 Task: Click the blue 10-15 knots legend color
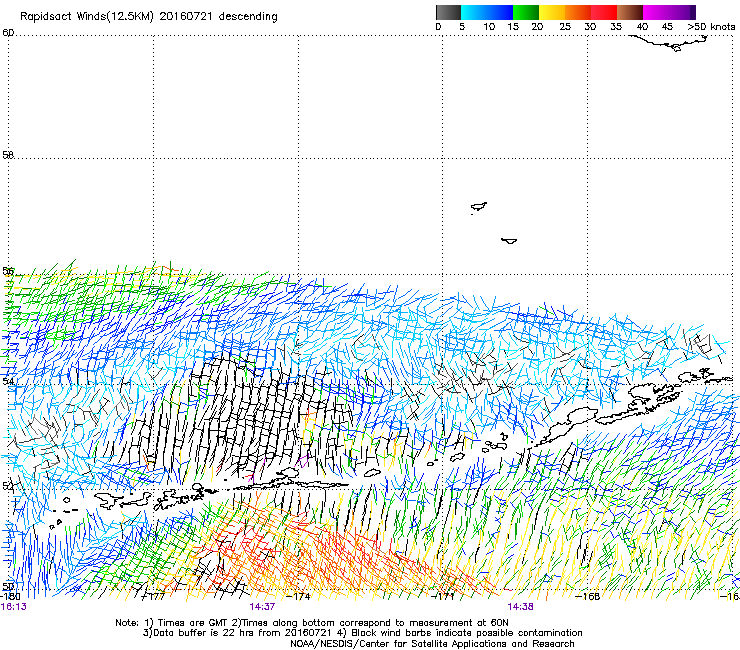pyautogui.click(x=500, y=12)
